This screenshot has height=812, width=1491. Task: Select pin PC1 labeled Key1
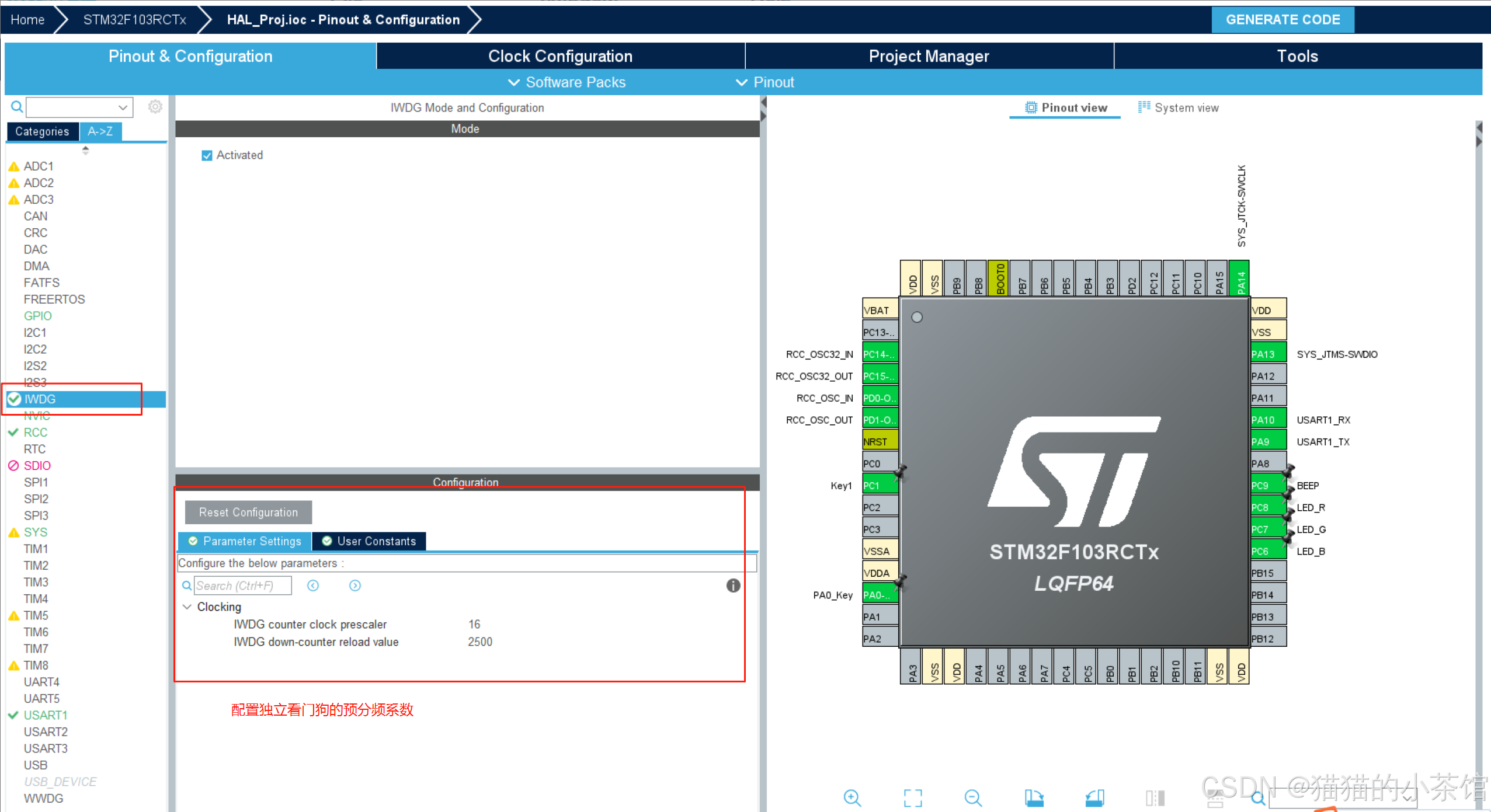point(880,485)
